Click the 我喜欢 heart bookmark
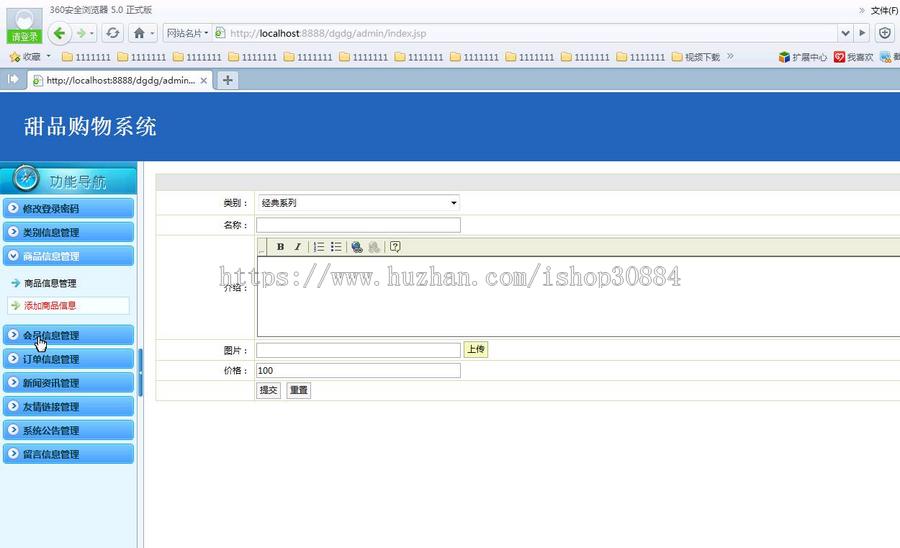 (854, 57)
